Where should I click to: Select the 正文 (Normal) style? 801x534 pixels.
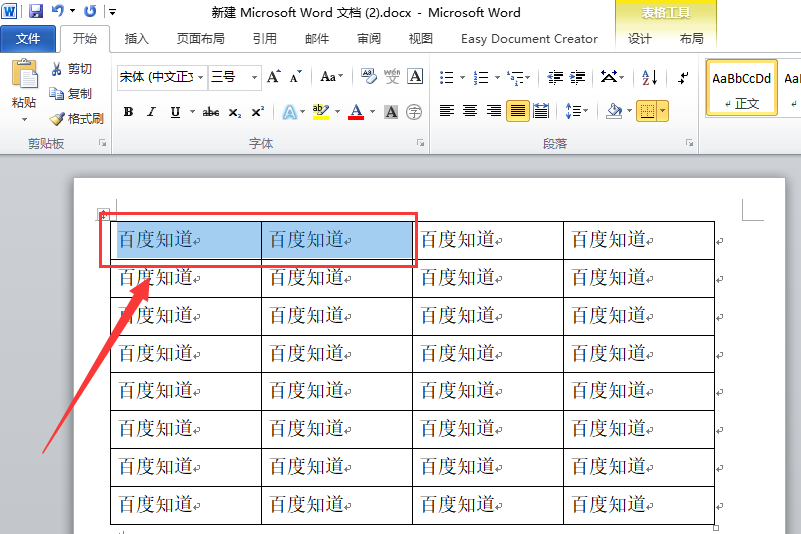(x=742, y=87)
